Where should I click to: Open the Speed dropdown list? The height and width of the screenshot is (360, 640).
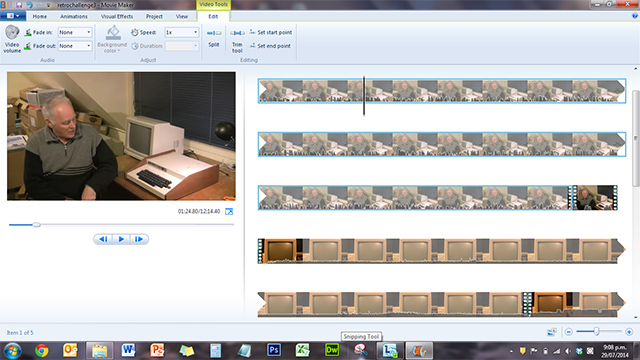[x=182, y=32]
